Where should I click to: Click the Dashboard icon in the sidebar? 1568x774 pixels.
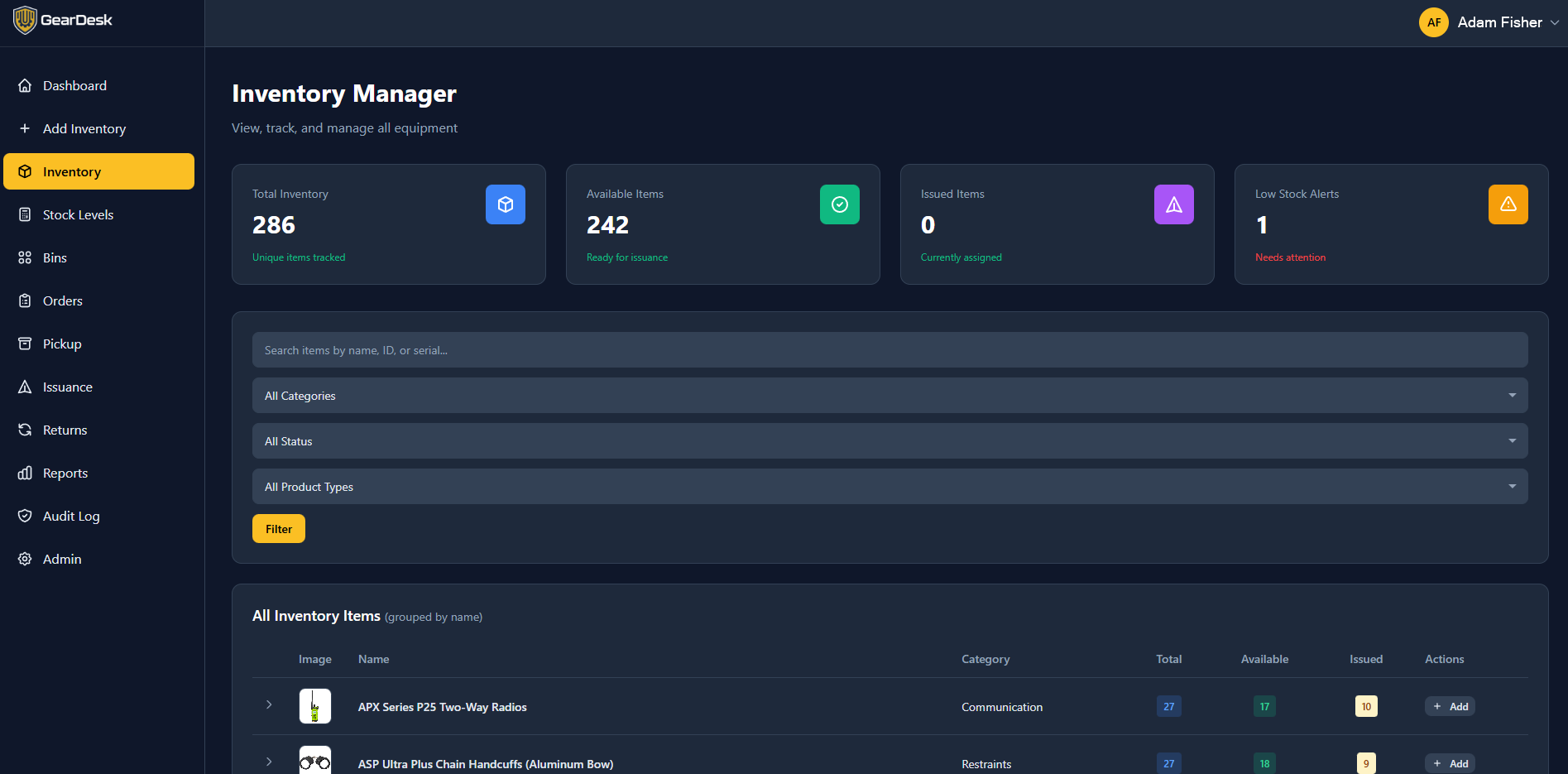(x=26, y=85)
